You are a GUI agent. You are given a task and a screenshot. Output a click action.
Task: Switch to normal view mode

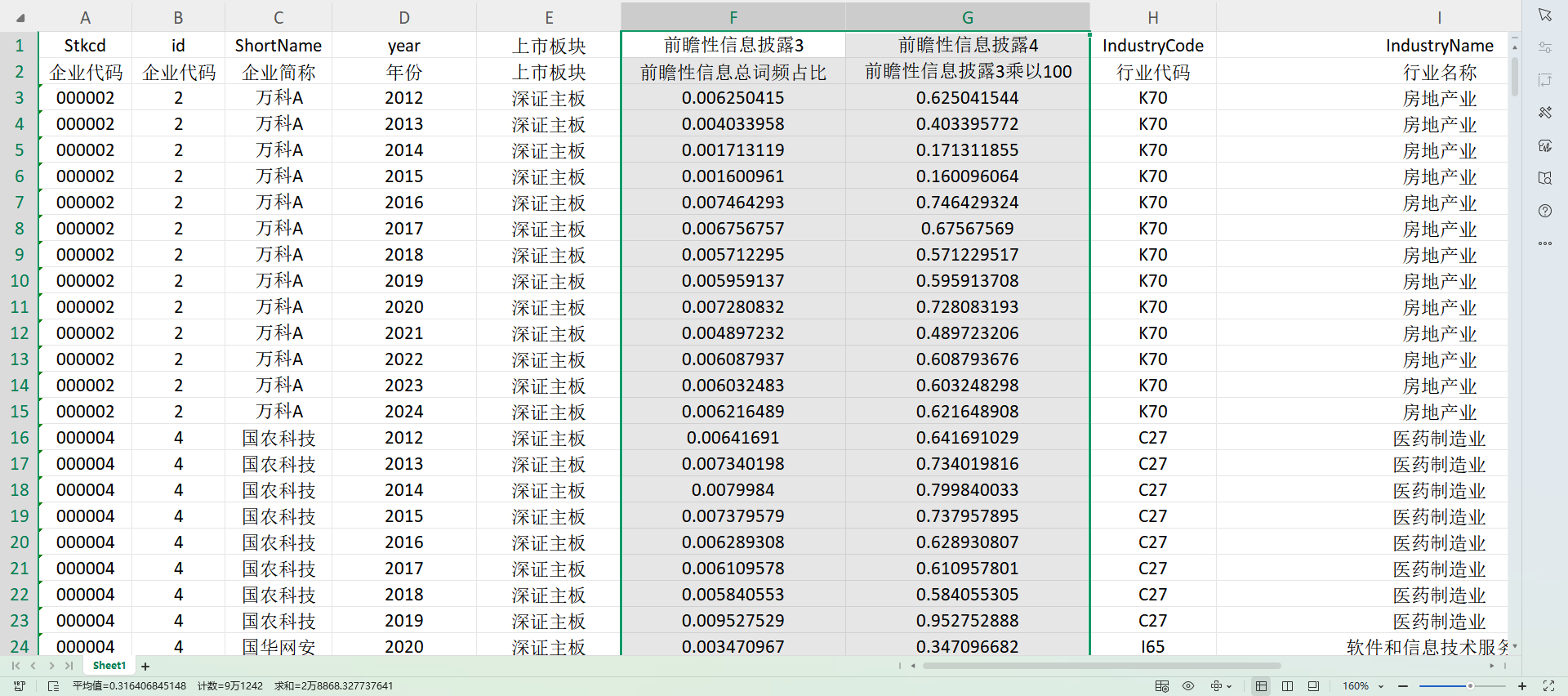1261,686
